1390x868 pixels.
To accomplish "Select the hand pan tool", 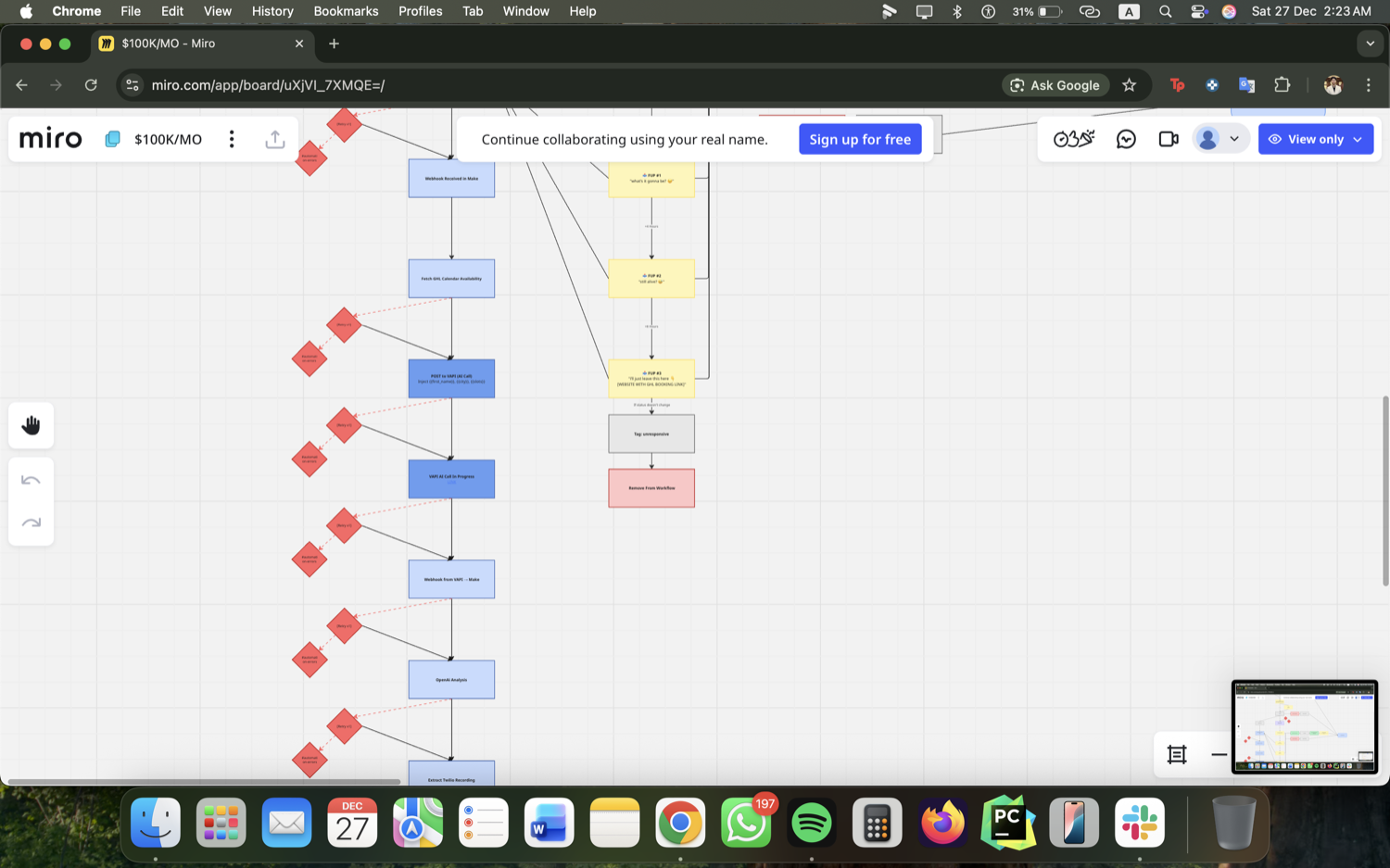I will coord(32,425).
